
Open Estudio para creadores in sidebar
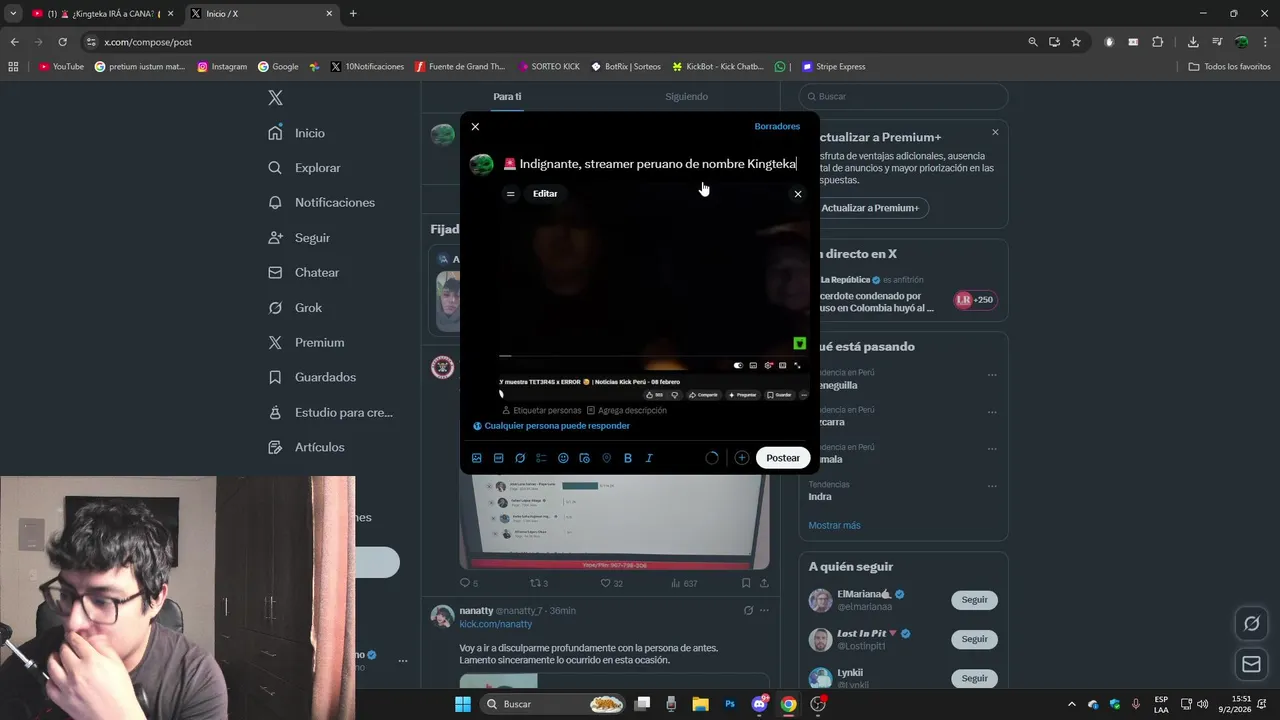330,413
